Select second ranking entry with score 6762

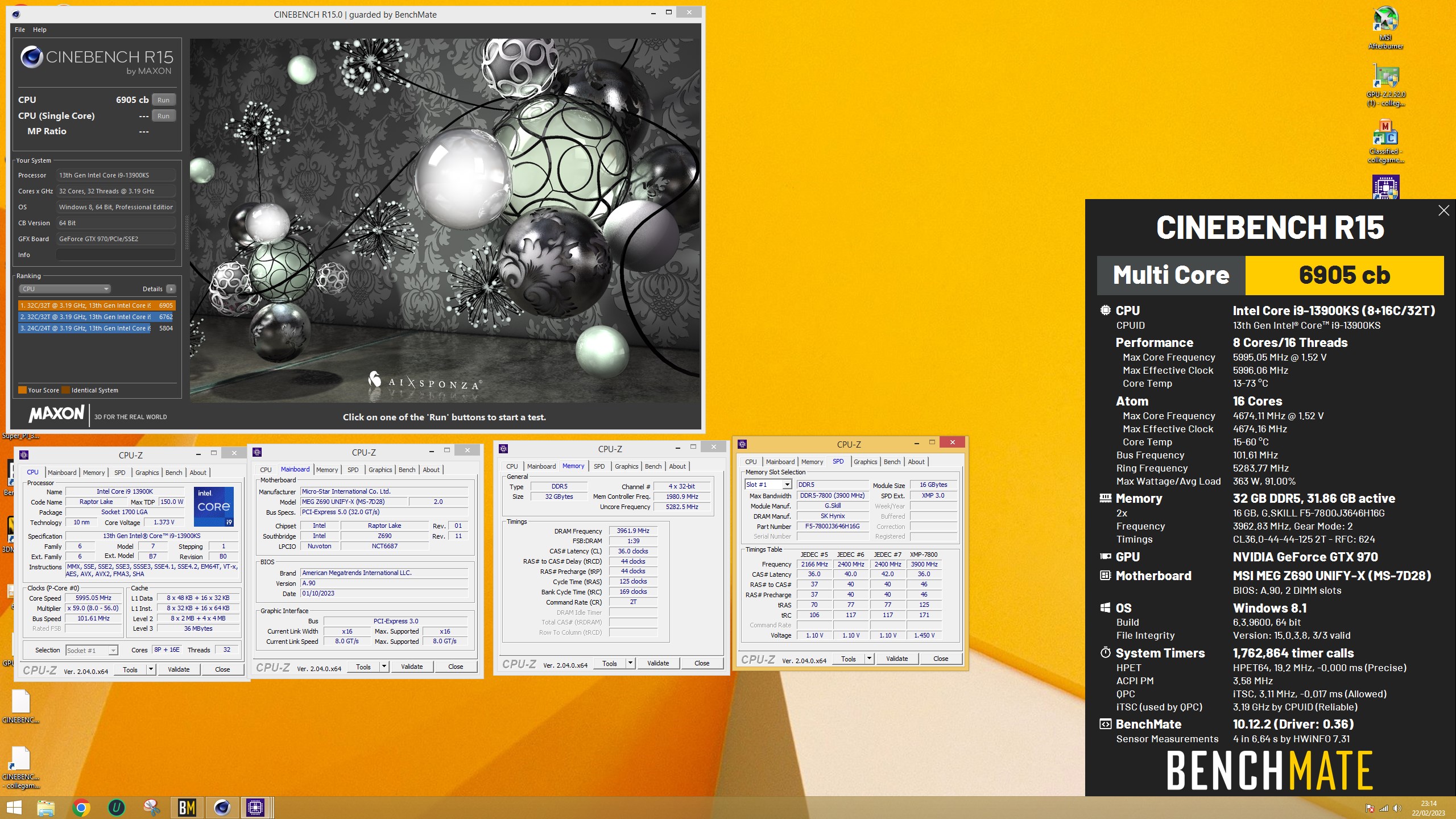click(x=97, y=317)
